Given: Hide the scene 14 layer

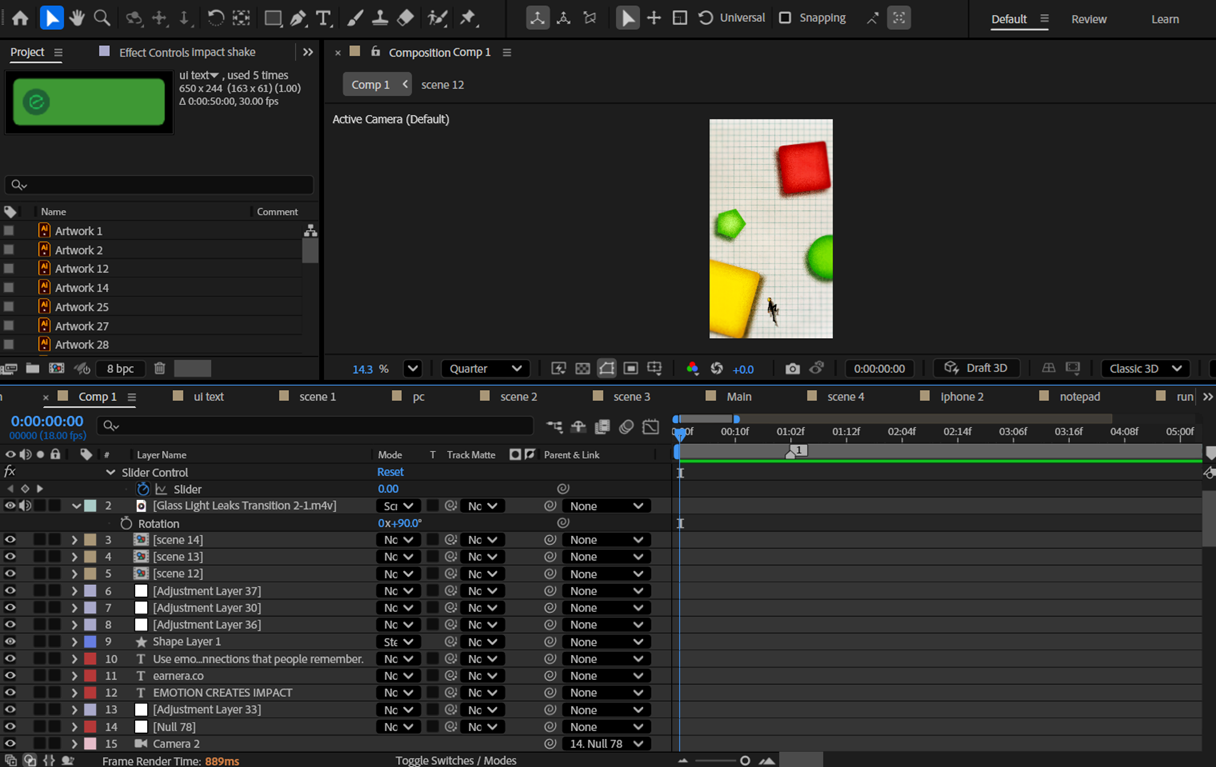Looking at the screenshot, I should click(10, 540).
